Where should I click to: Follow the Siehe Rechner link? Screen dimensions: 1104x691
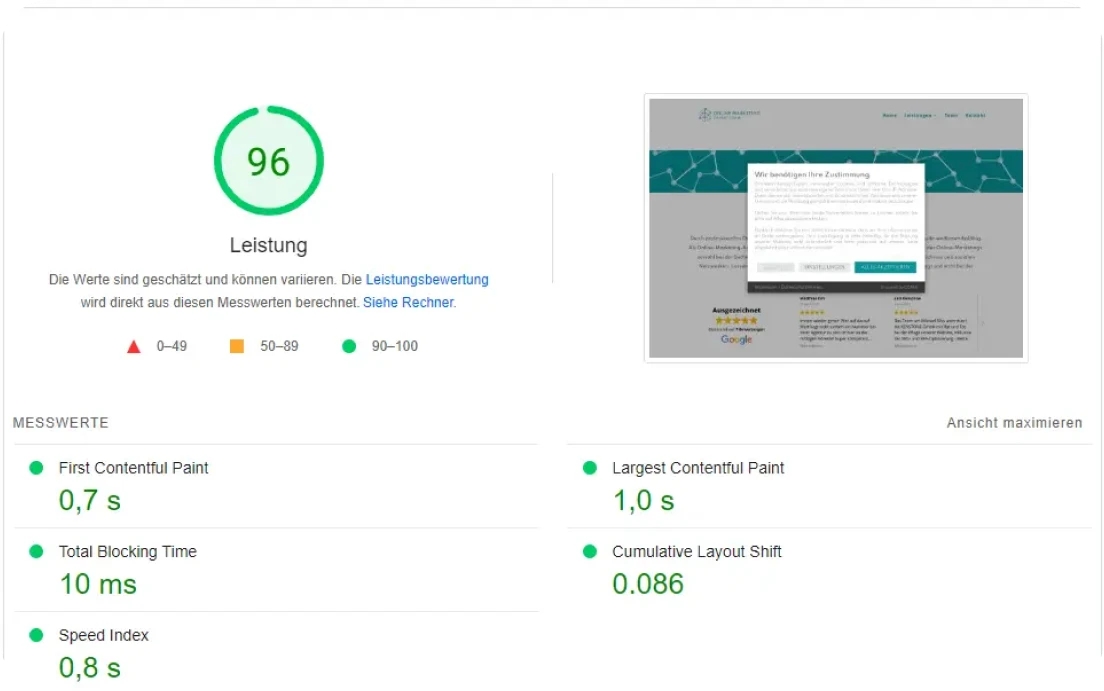[x=408, y=302]
